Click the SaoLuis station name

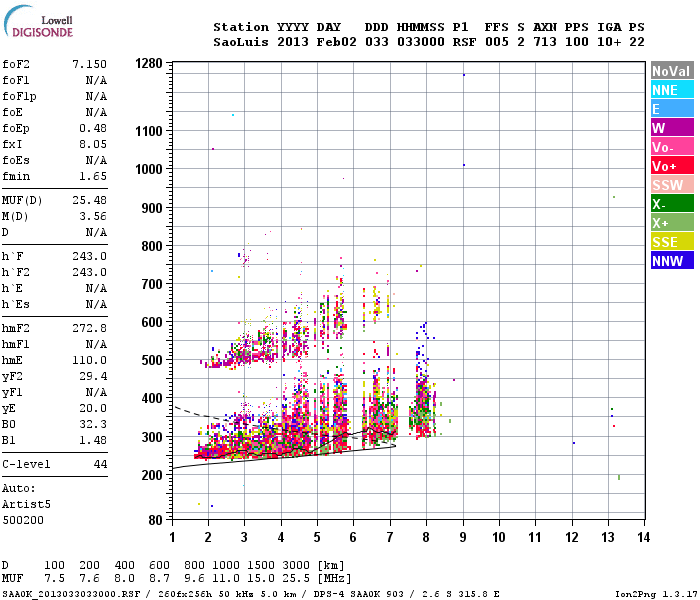(x=241, y=42)
